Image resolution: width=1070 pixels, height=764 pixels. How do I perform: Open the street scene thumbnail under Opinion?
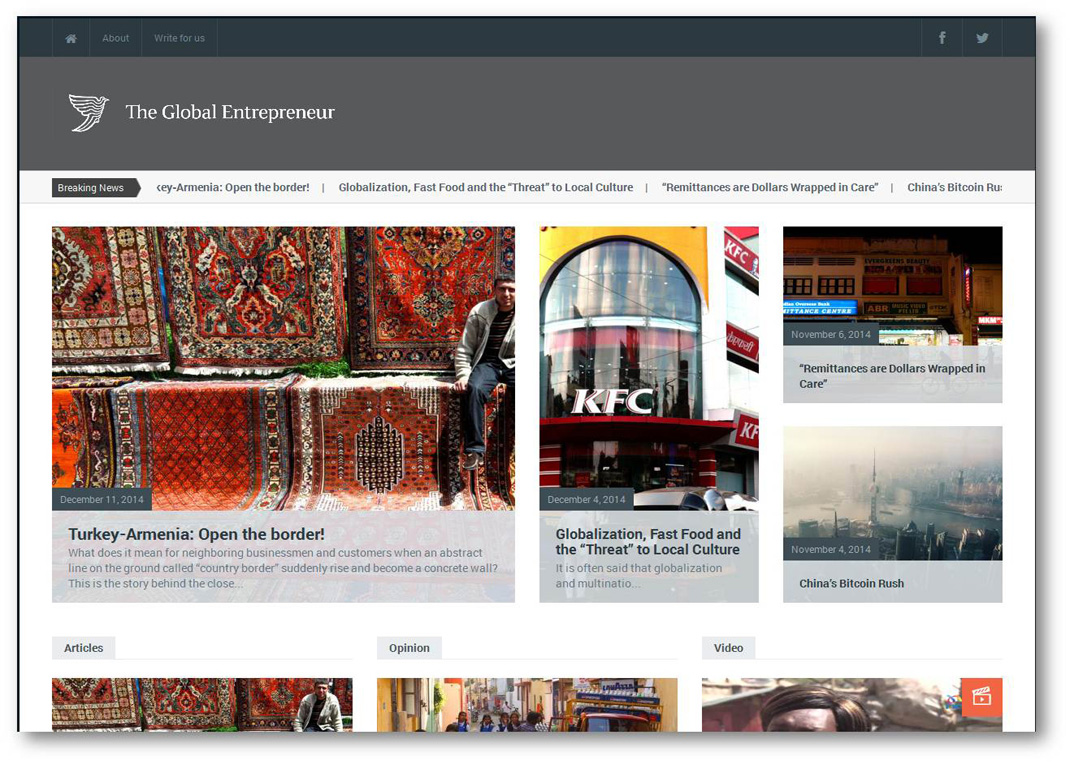[x=527, y=705]
